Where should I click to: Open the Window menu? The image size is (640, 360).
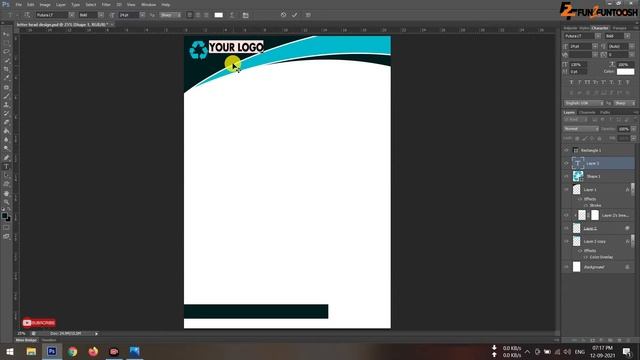[x=149, y=4]
